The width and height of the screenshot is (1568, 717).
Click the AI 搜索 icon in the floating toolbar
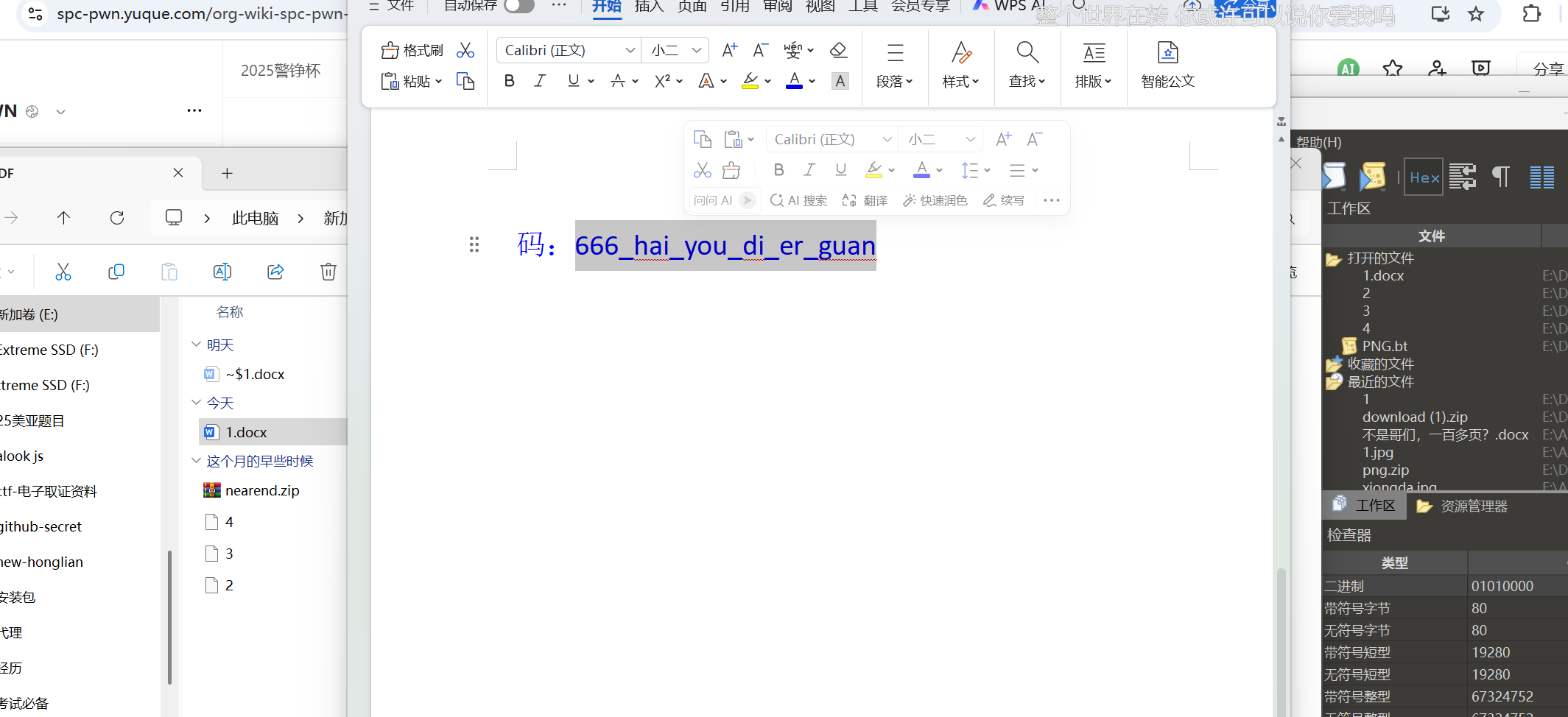pyautogui.click(x=778, y=199)
